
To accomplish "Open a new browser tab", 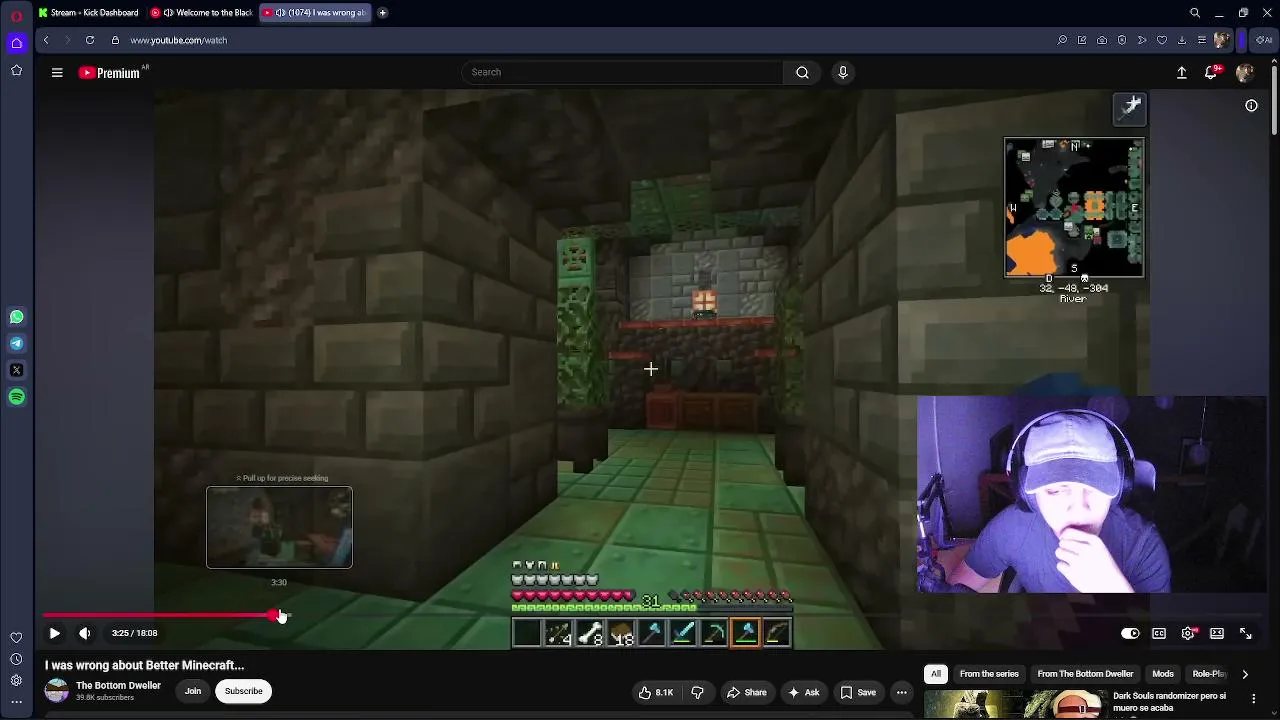I will point(382,13).
